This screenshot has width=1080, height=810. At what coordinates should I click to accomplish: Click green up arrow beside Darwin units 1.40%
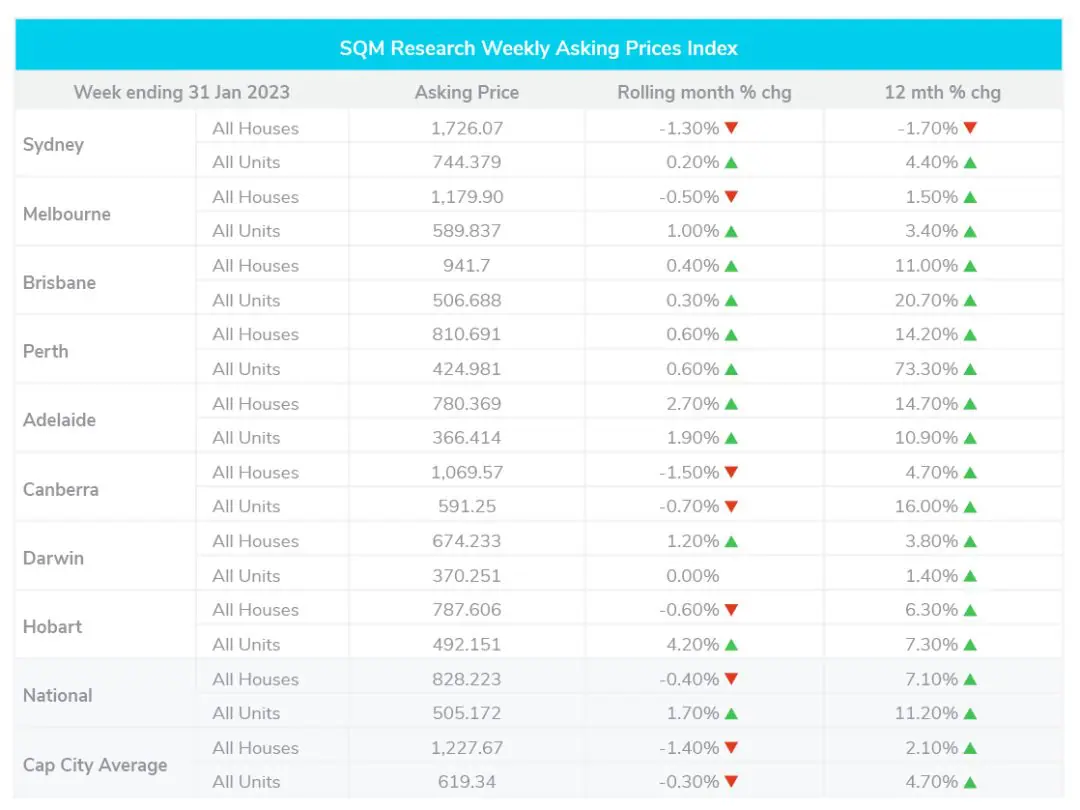[970, 576]
